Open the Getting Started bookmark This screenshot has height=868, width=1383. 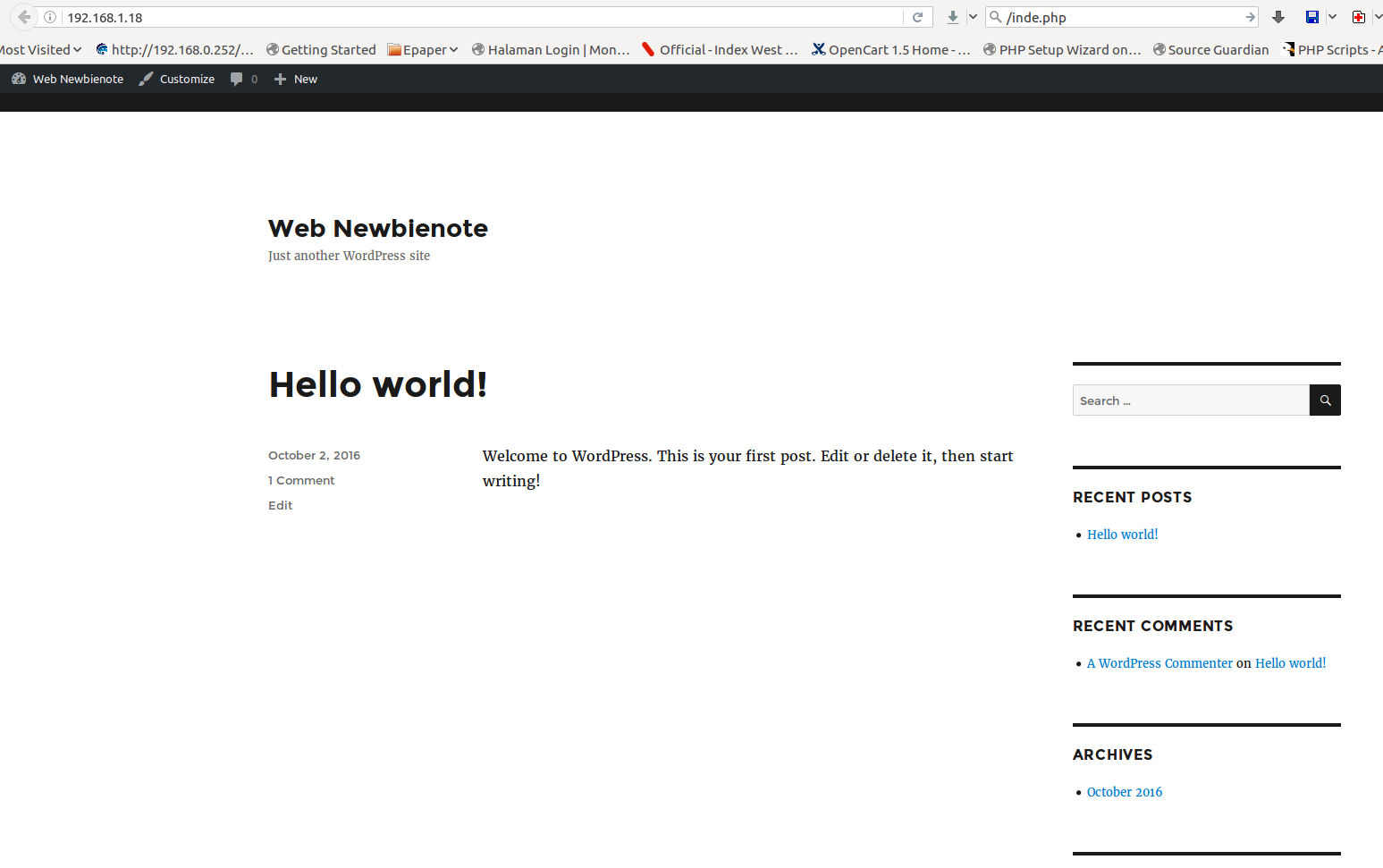[x=321, y=50]
